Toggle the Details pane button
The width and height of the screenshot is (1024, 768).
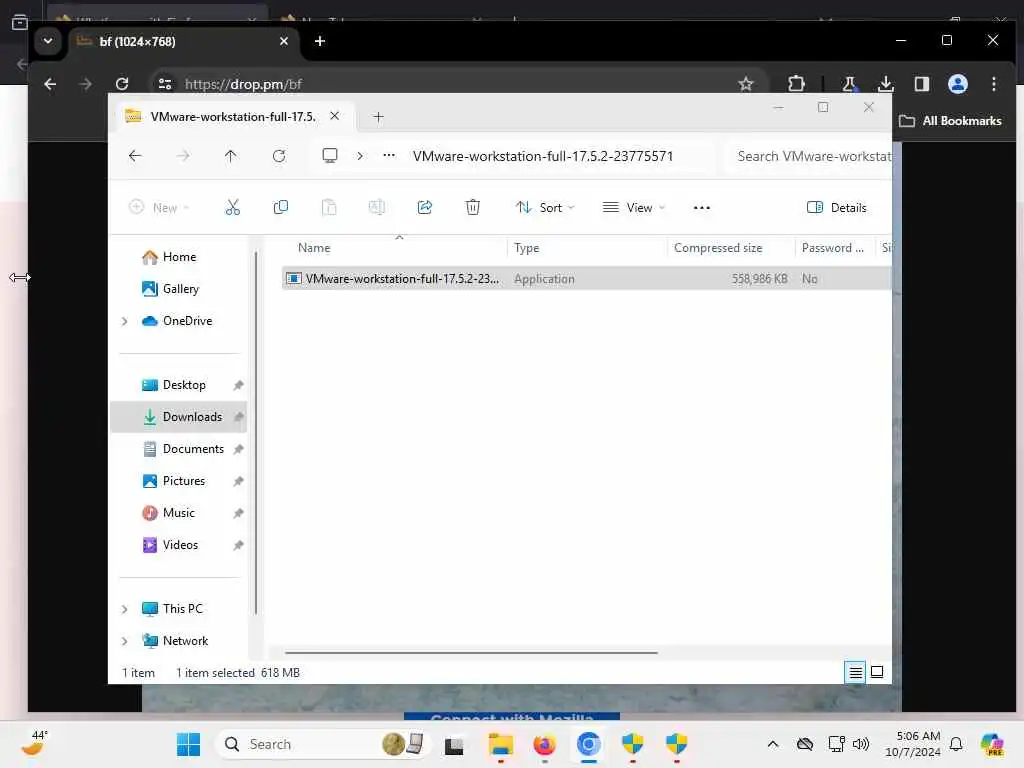click(x=837, y=208)
